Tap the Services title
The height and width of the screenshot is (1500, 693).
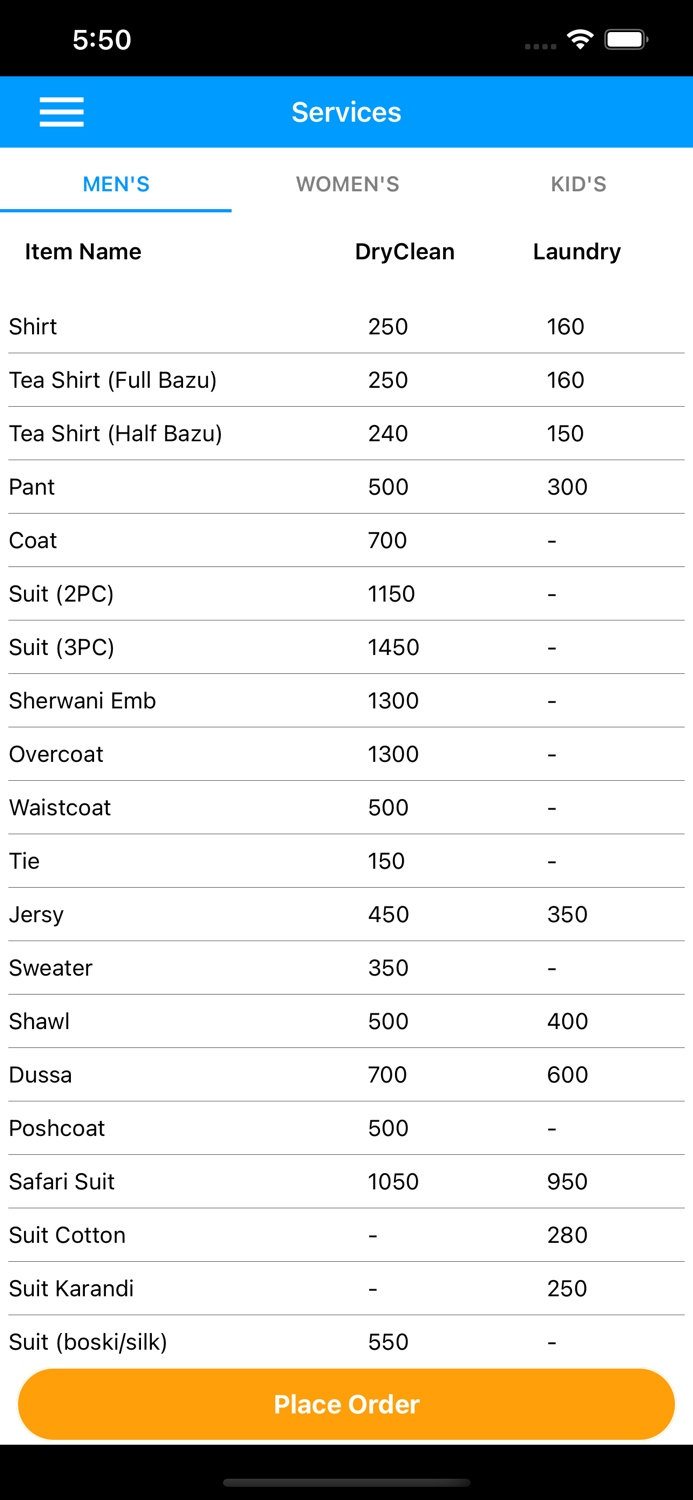tap(346, 112)
